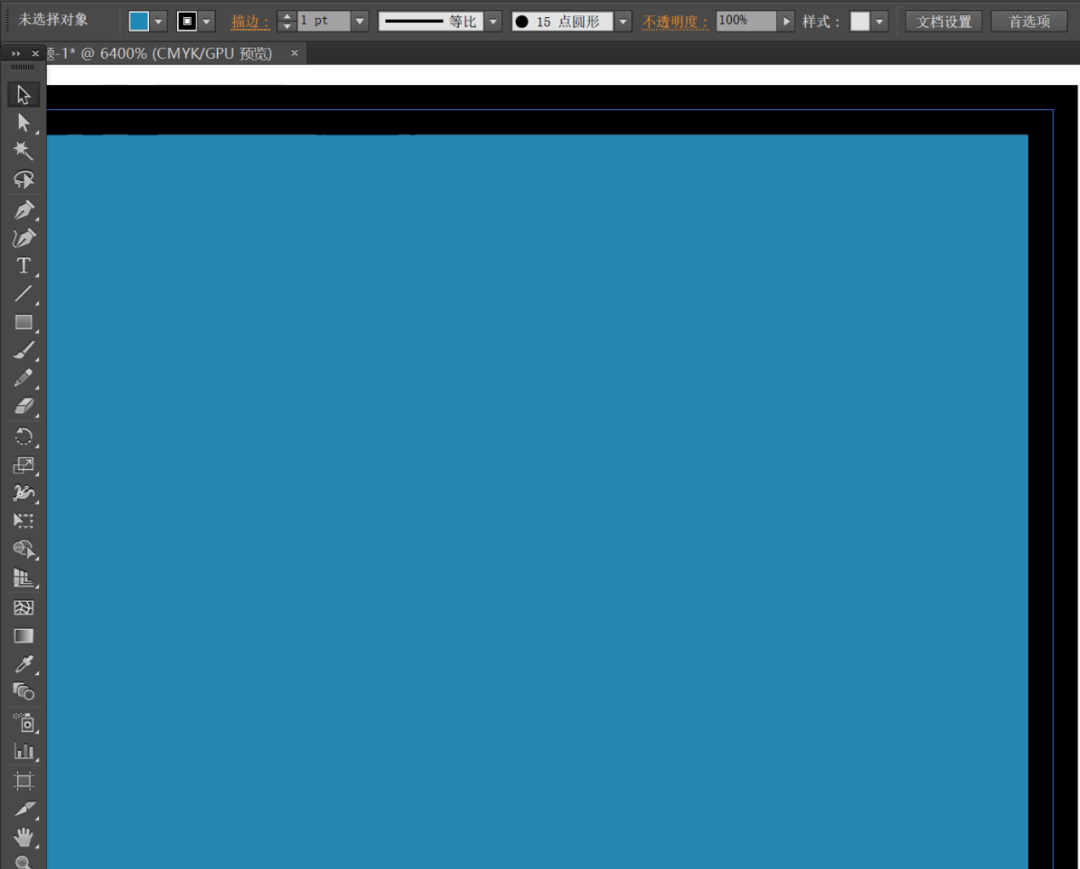Open the 等比 width profile dropdown

(493, 22)
